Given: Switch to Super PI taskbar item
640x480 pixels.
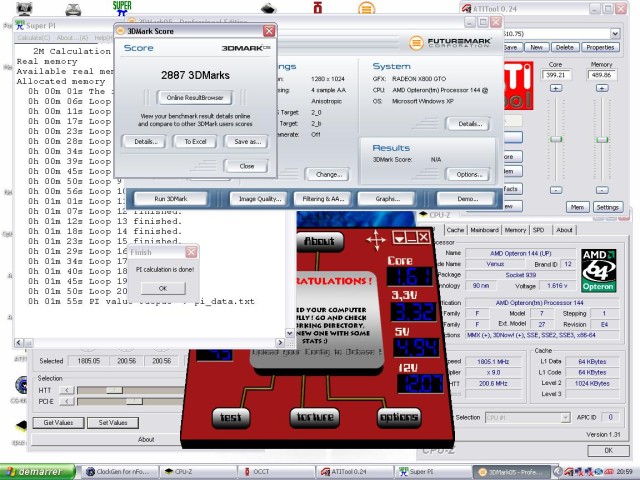Looking at the screenshot, I should click(x=431, y=472).
